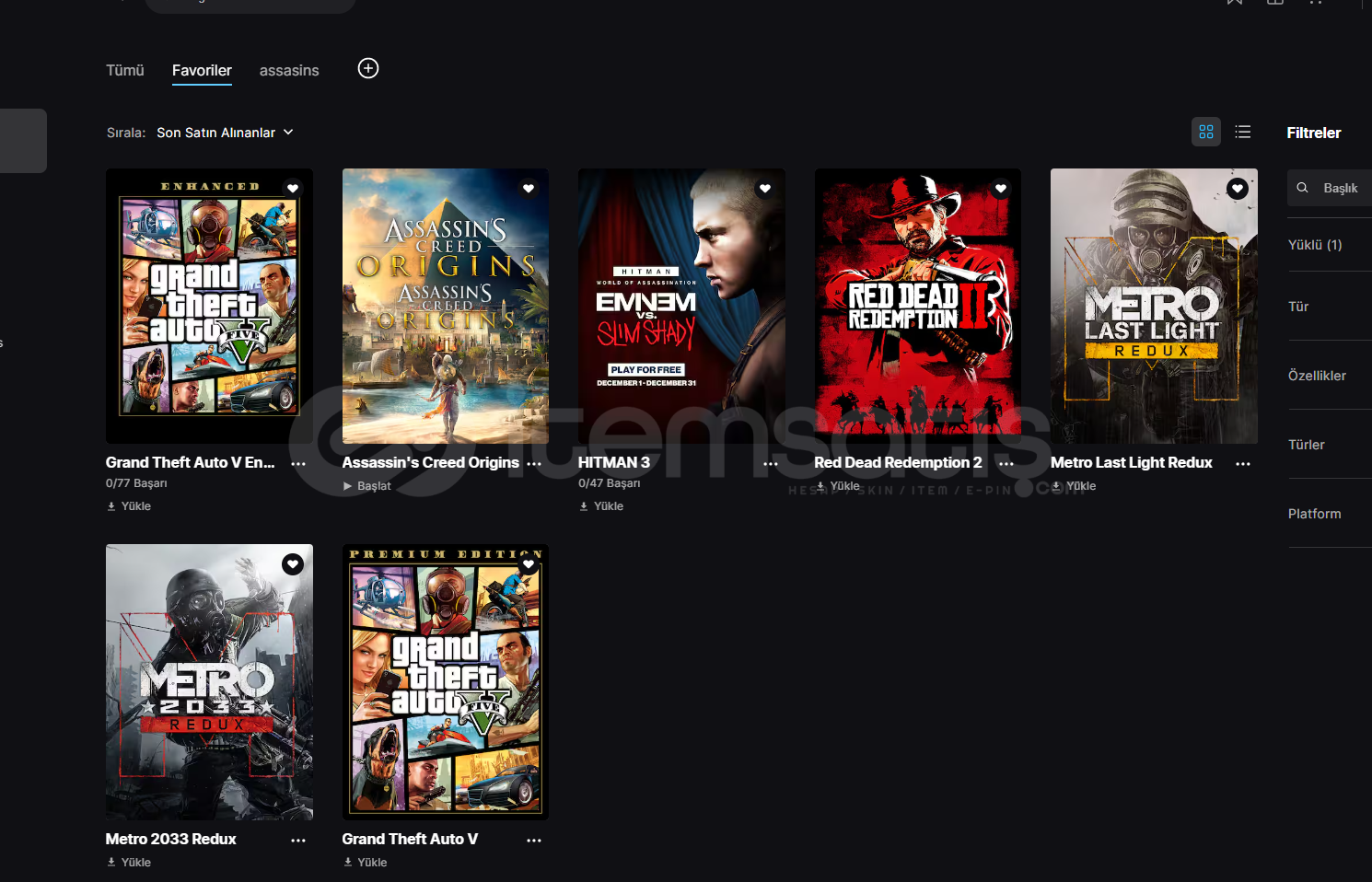Remove Red Dead Redemption 2 from favorites

click(x=1001, y=189)
